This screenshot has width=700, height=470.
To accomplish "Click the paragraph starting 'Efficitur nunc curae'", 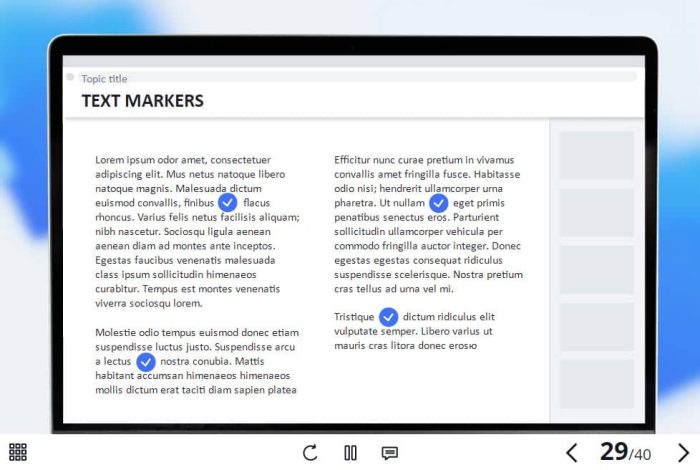I will tap(428, 224).
